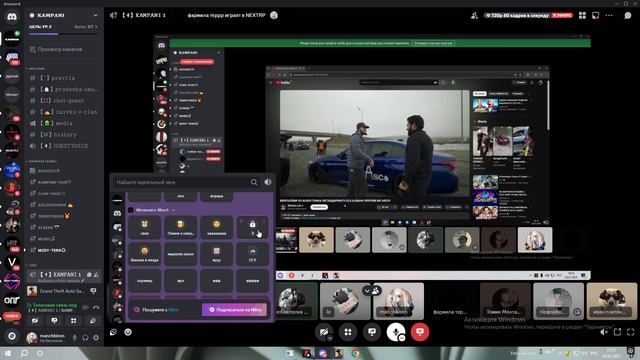The width and height of the screenshot is (640, 360).
Task: Select the KAMPANI 1 voice channel row
Action: click(63, 276)
